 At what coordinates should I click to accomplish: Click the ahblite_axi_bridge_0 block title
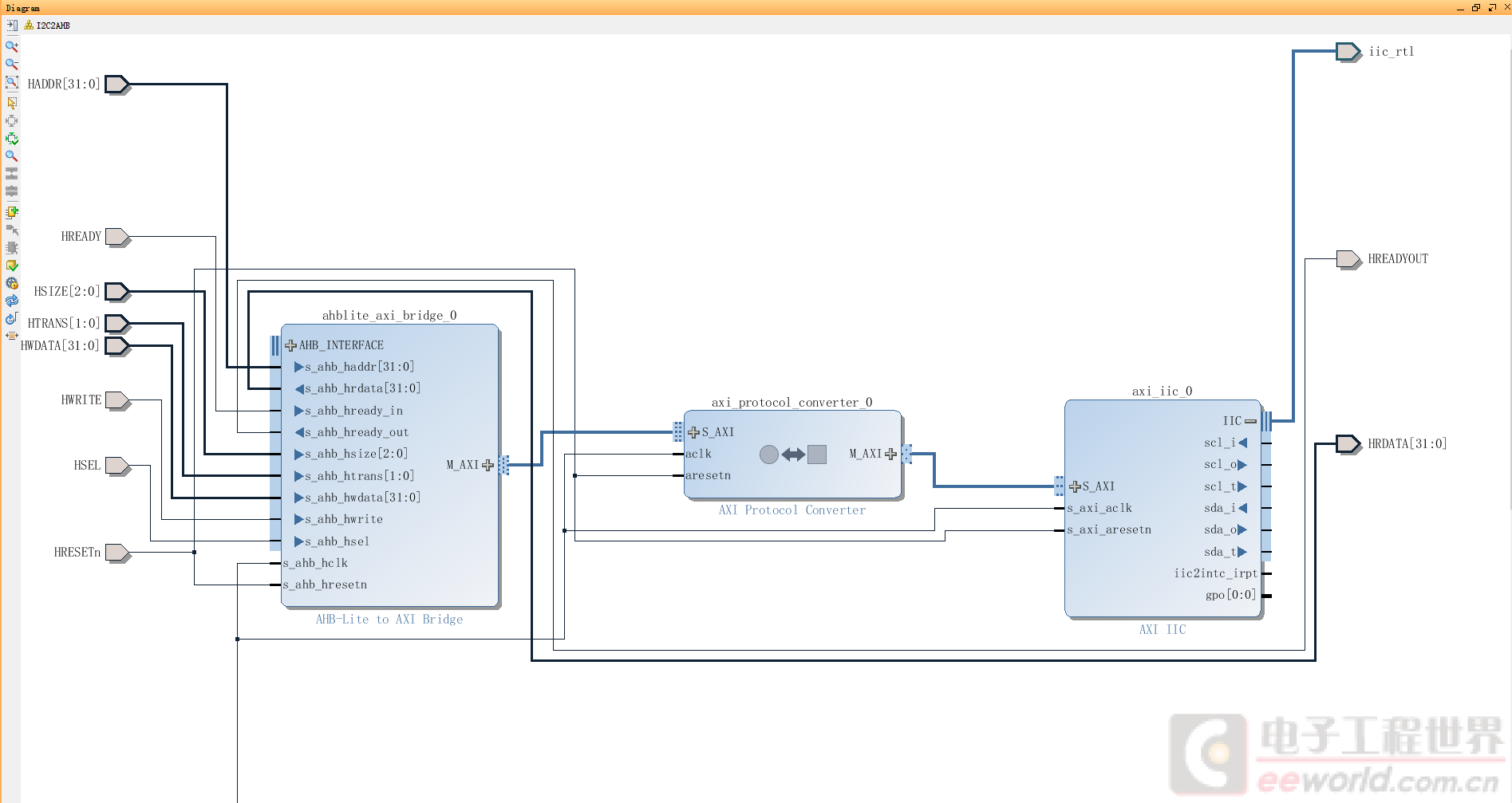click(x=389, y=316)
